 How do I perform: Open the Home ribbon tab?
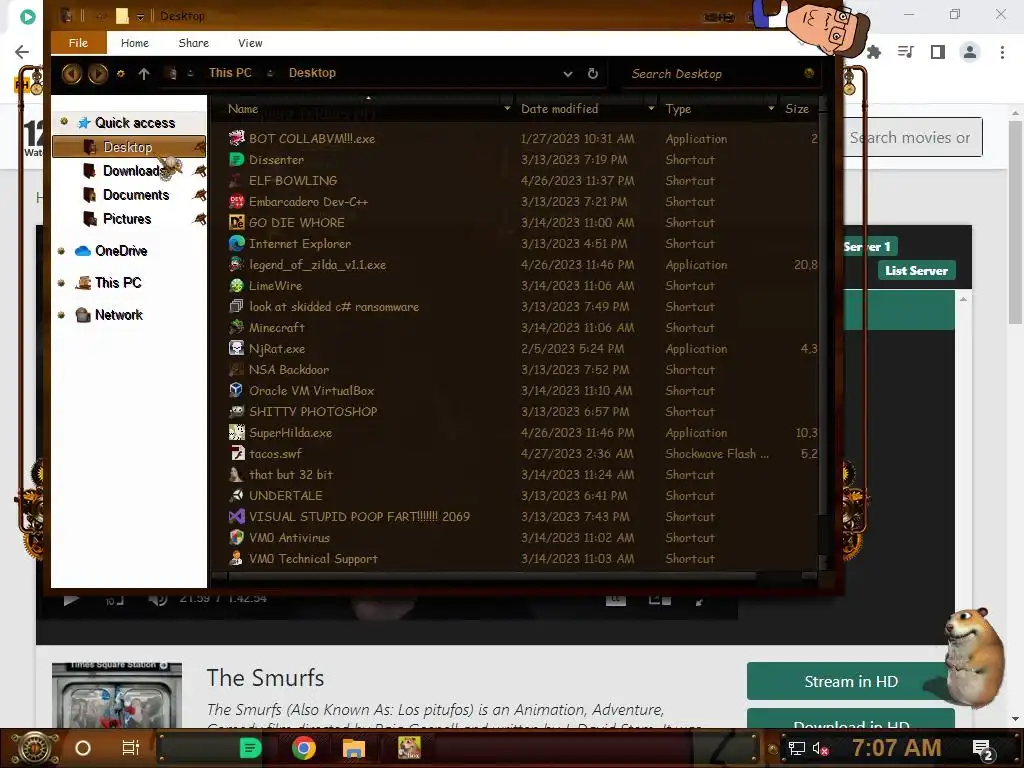pos(135,43)
